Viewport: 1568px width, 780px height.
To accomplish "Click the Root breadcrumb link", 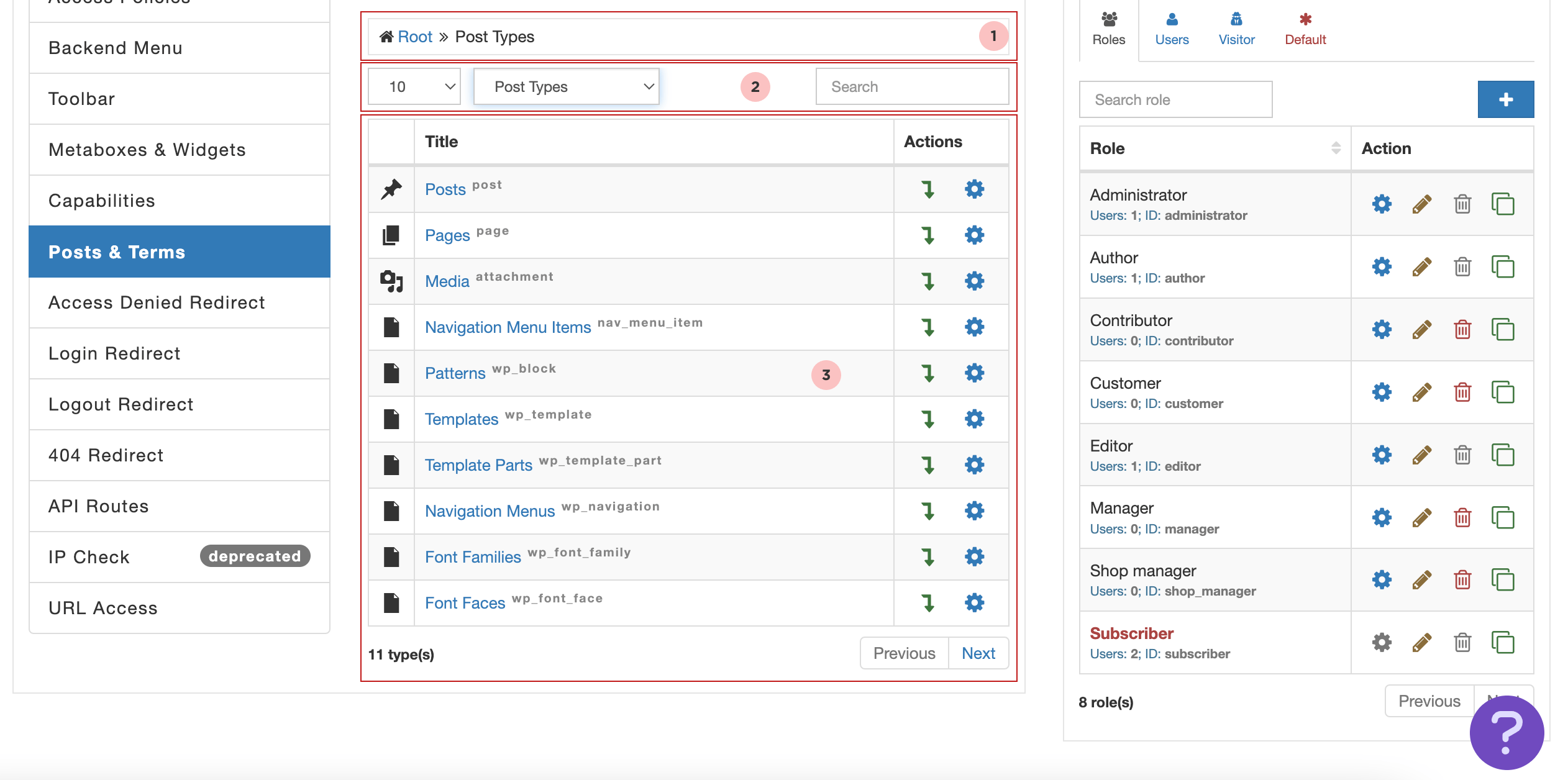I will pos(414,37).
